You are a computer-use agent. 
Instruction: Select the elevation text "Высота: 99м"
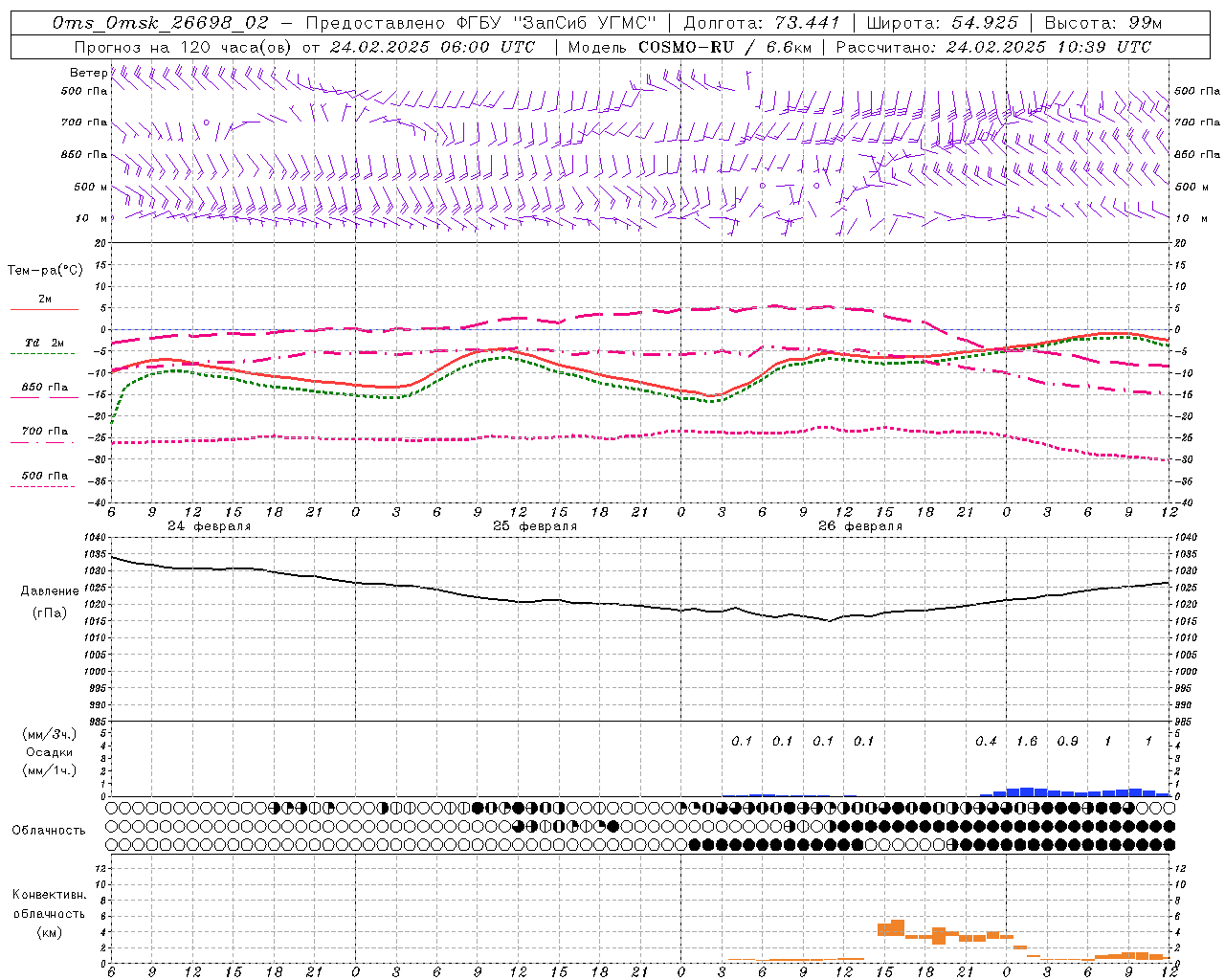coord(1102,23)
